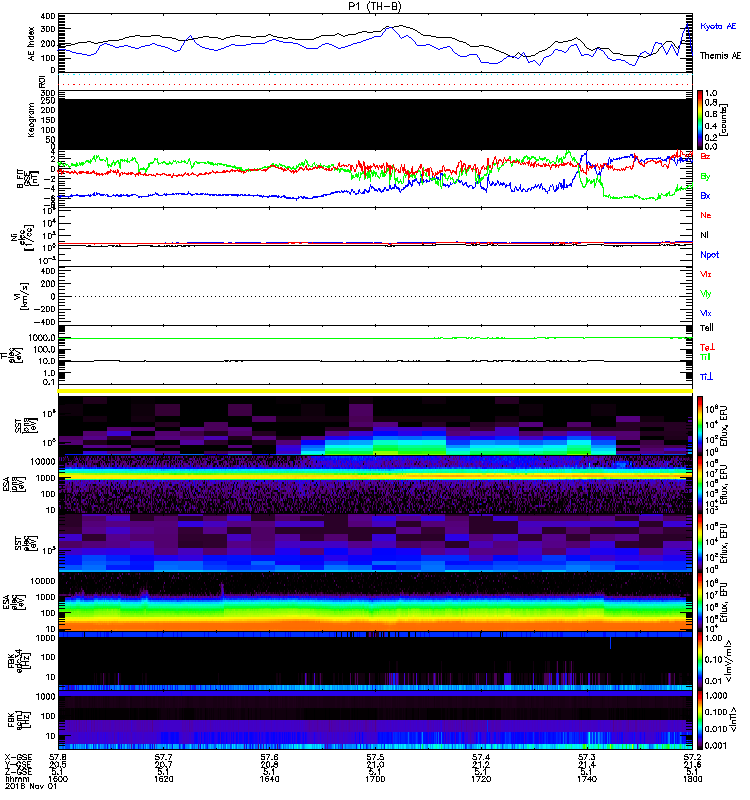
Task: Click the X-GSE value 57.5
Action: pyautogui.click(x=375, y=758)
